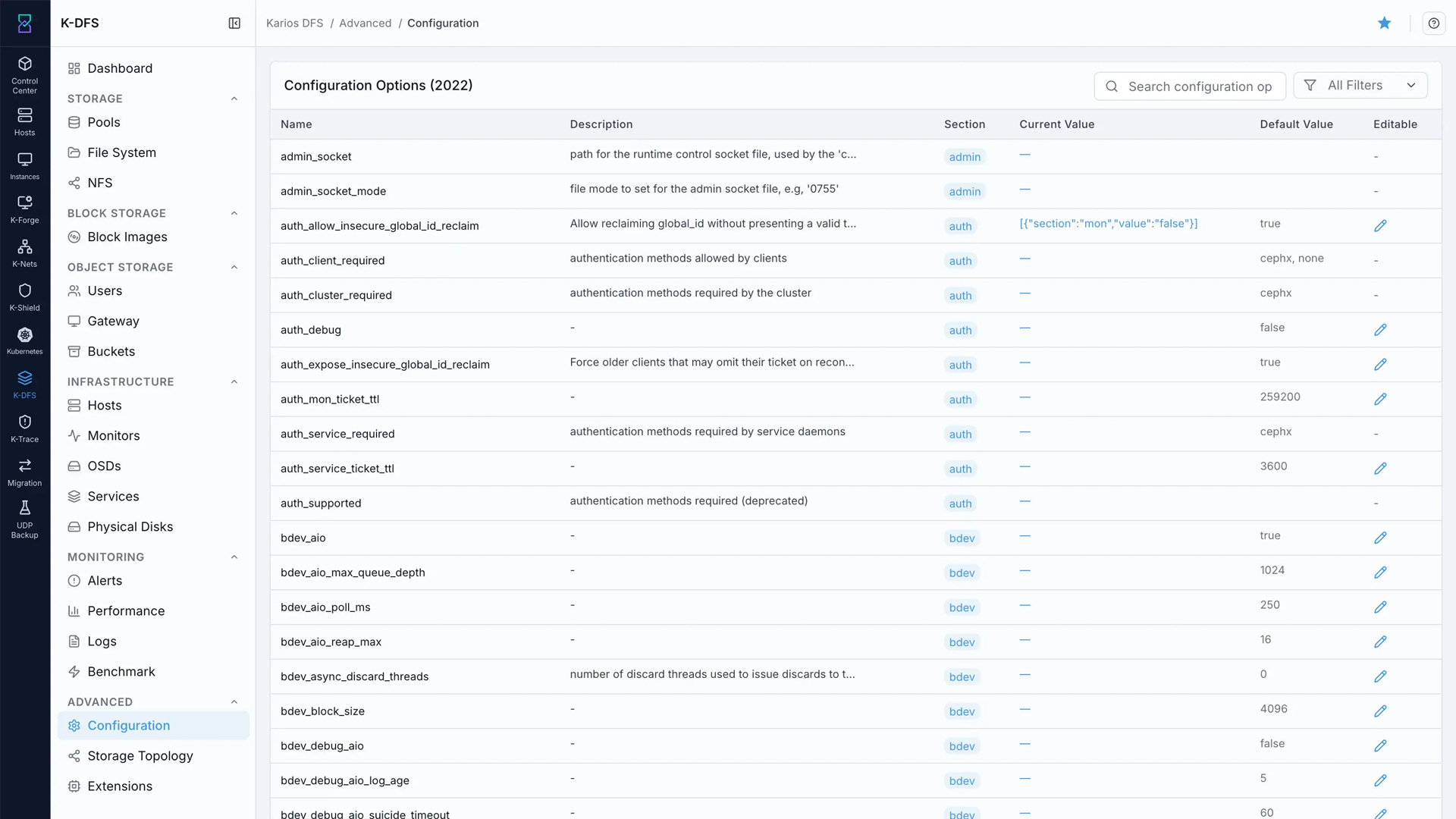
Task: Edit bdev_debug_aio_log_age with pencil icon
Action: (x=1380, y=780)
